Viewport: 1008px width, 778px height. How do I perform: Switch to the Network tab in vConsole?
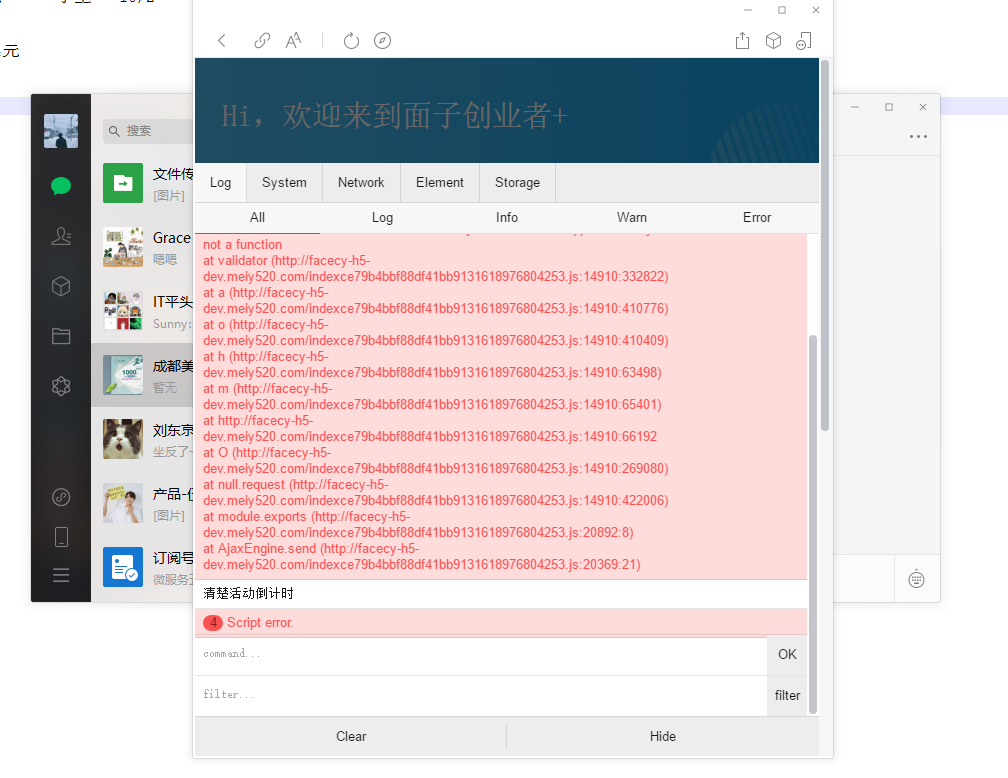coord(361,183)
